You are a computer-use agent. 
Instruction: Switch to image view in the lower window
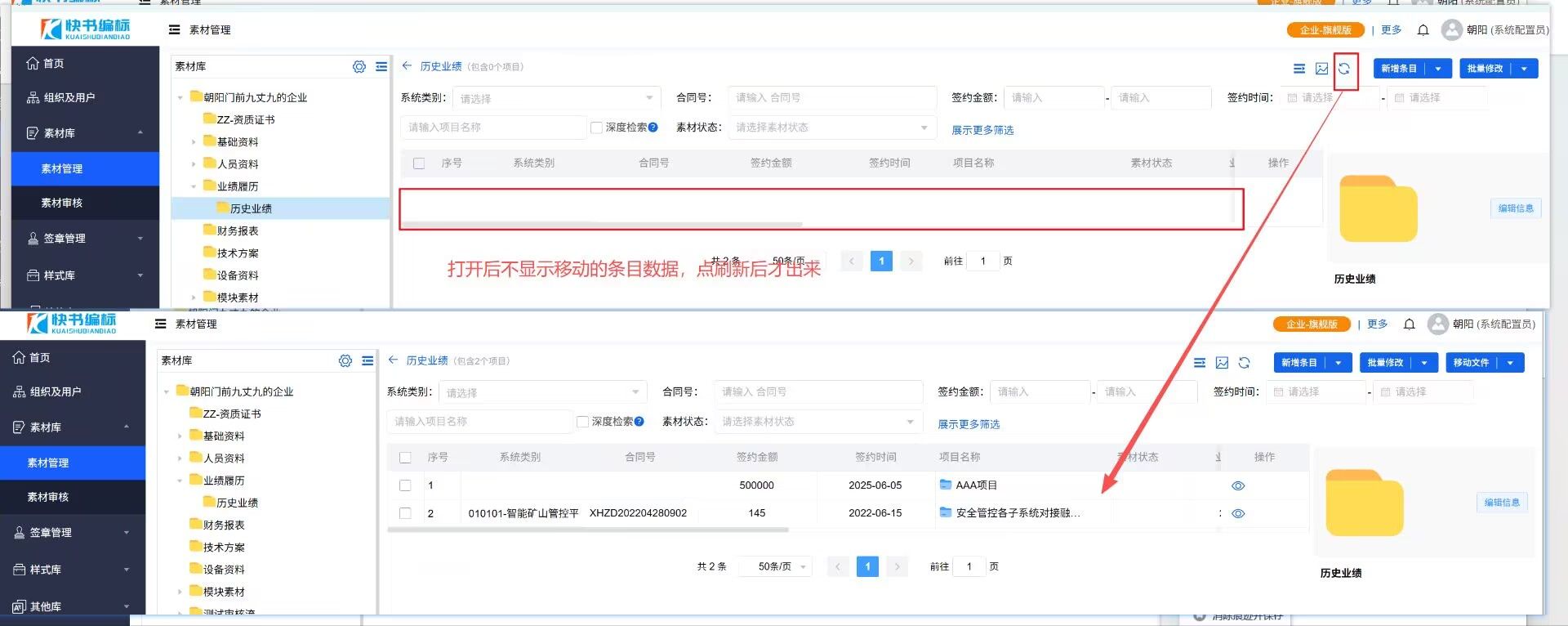point(1222,363)
